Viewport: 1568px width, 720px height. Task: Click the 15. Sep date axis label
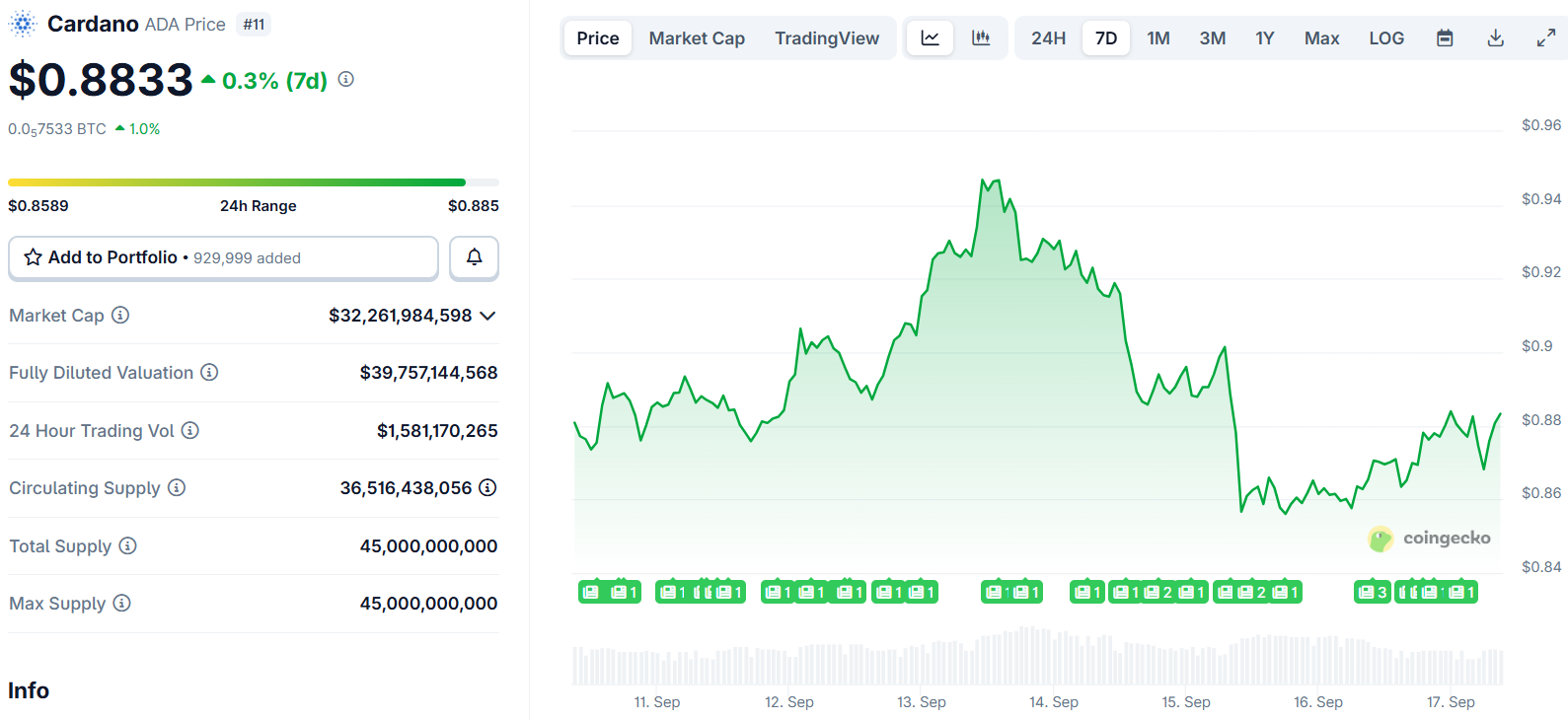coord(1186,702)
